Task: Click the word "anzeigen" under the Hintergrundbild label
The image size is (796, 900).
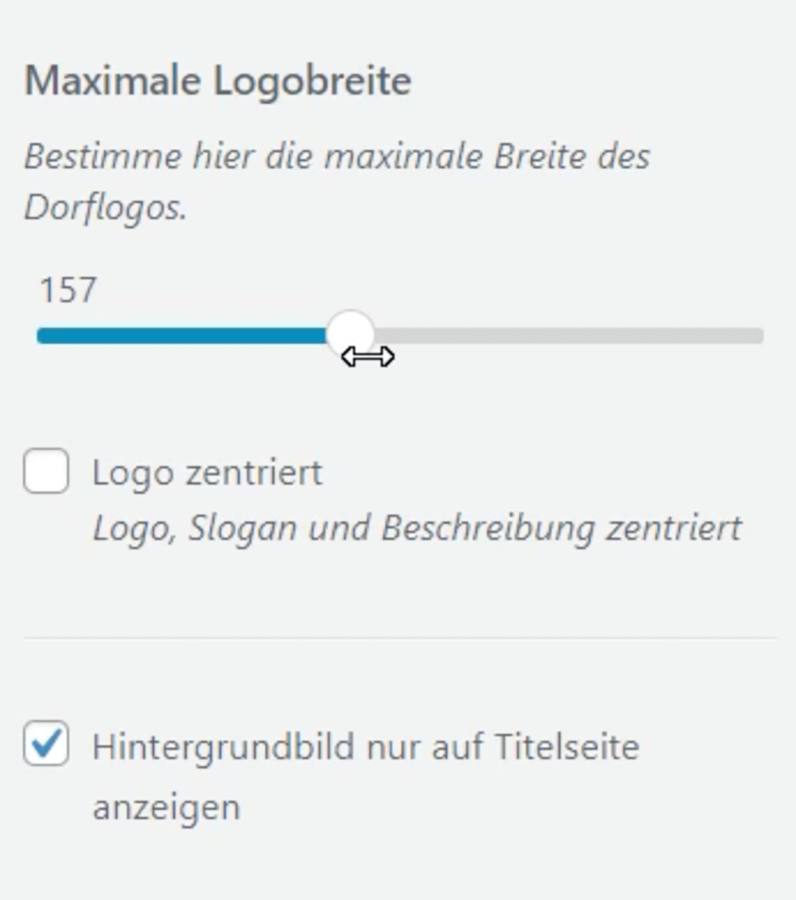Action: pyautogui.click(x=166, y=807)
